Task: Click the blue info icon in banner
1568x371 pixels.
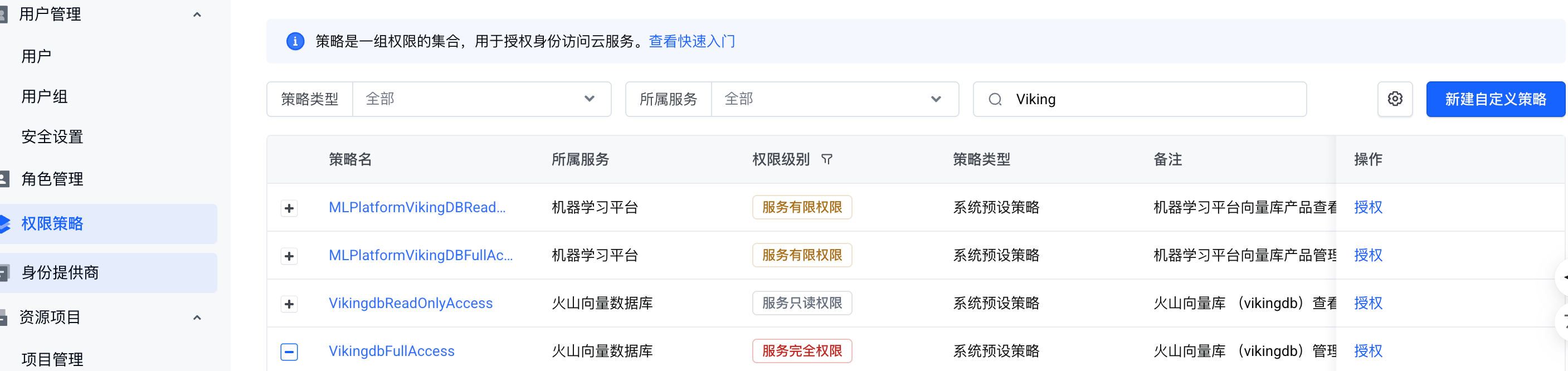Action: point(295,41)
